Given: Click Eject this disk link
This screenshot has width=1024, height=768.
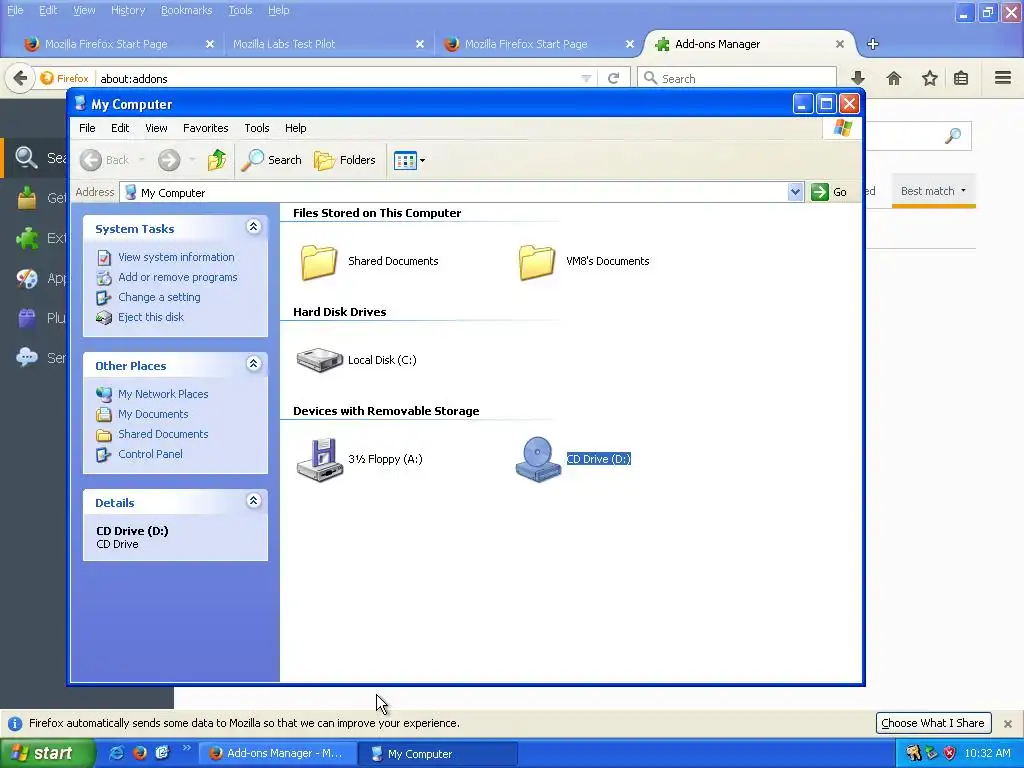Looking at the screenshot, I should point(151,317).
